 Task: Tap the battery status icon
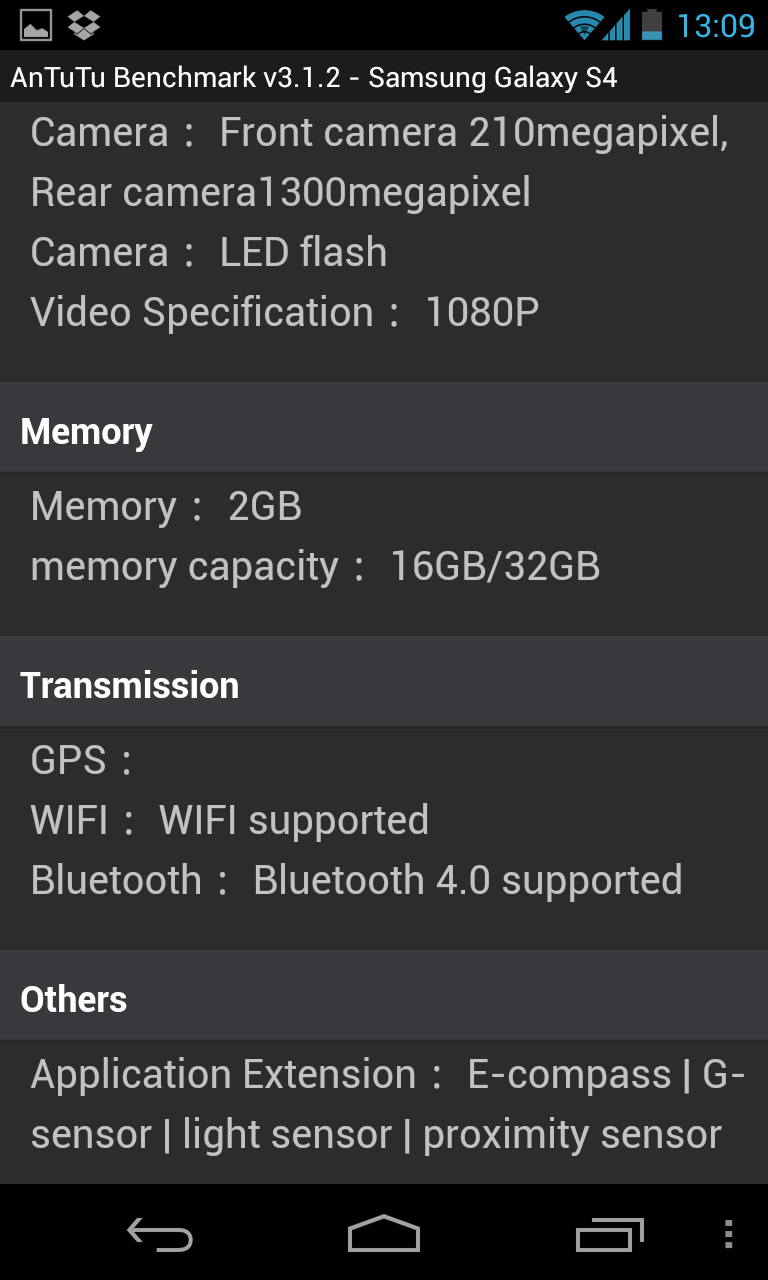point(652,25)
